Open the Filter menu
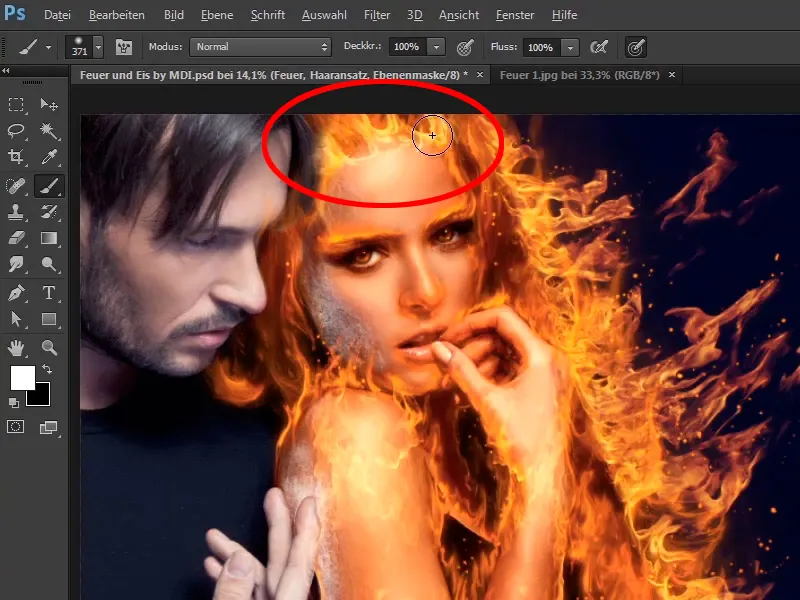 tap(377, 15)
